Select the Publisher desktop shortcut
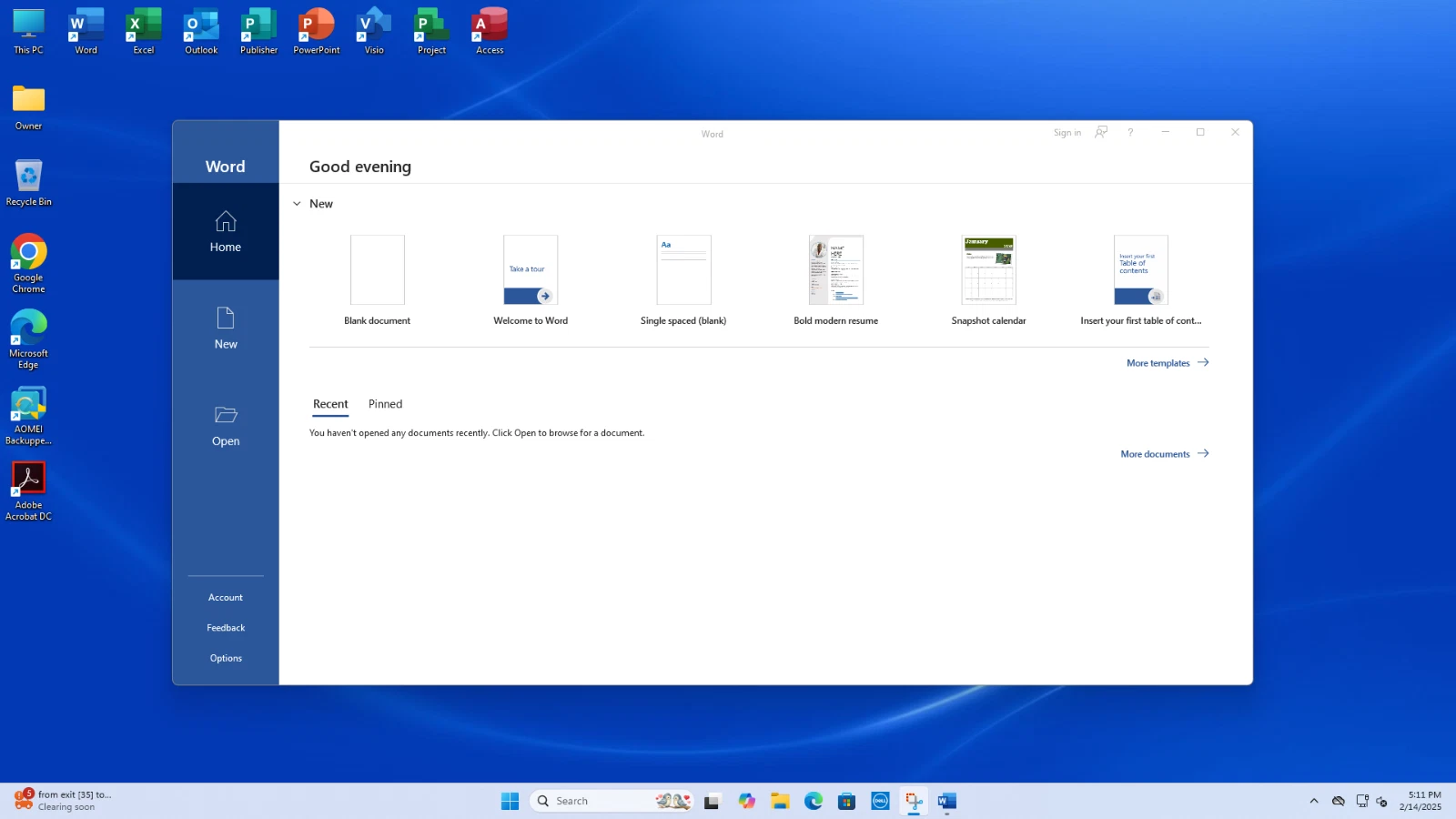 (259, 32)
